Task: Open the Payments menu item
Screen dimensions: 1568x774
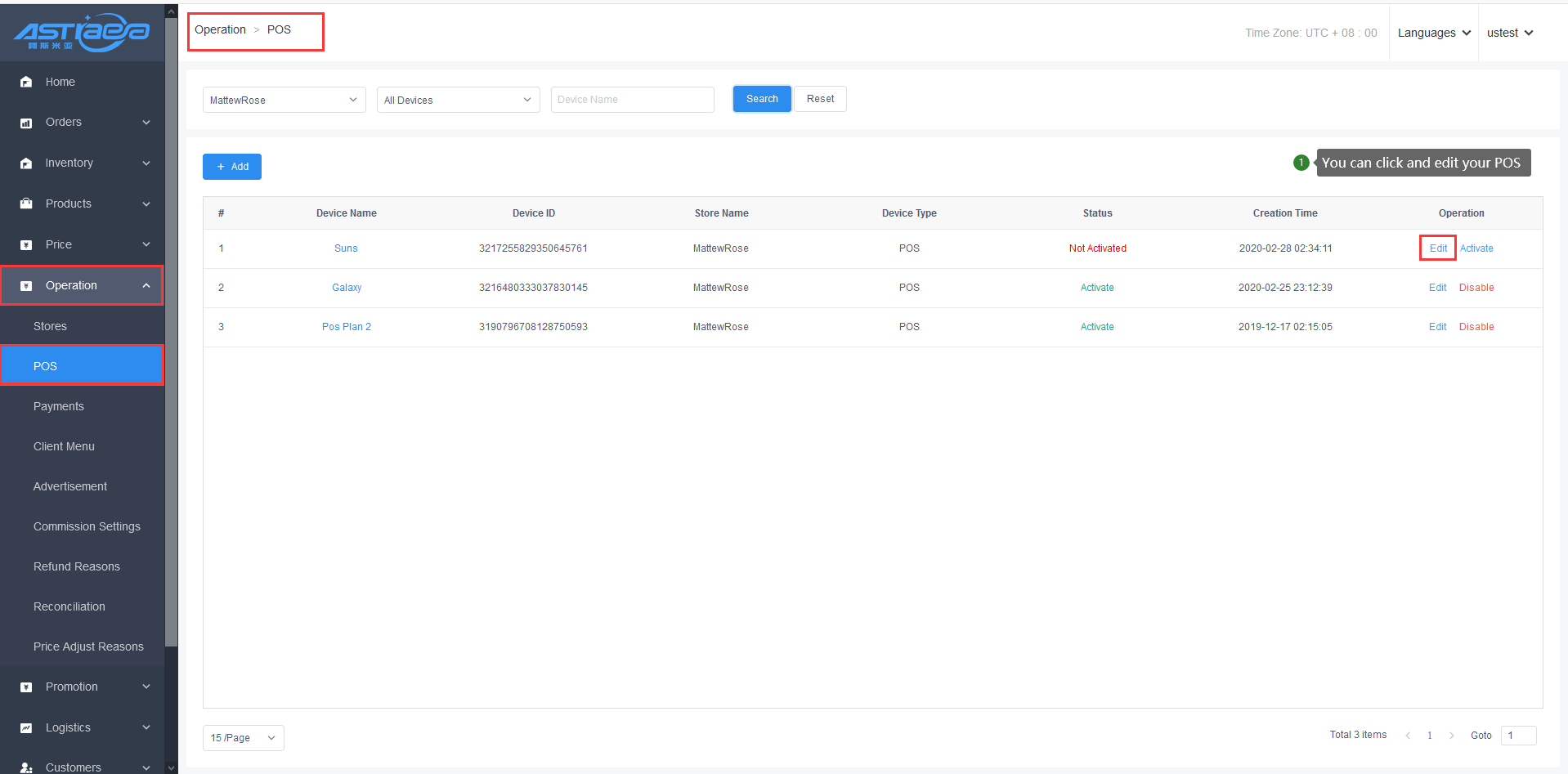Action: tap(59, 406)
